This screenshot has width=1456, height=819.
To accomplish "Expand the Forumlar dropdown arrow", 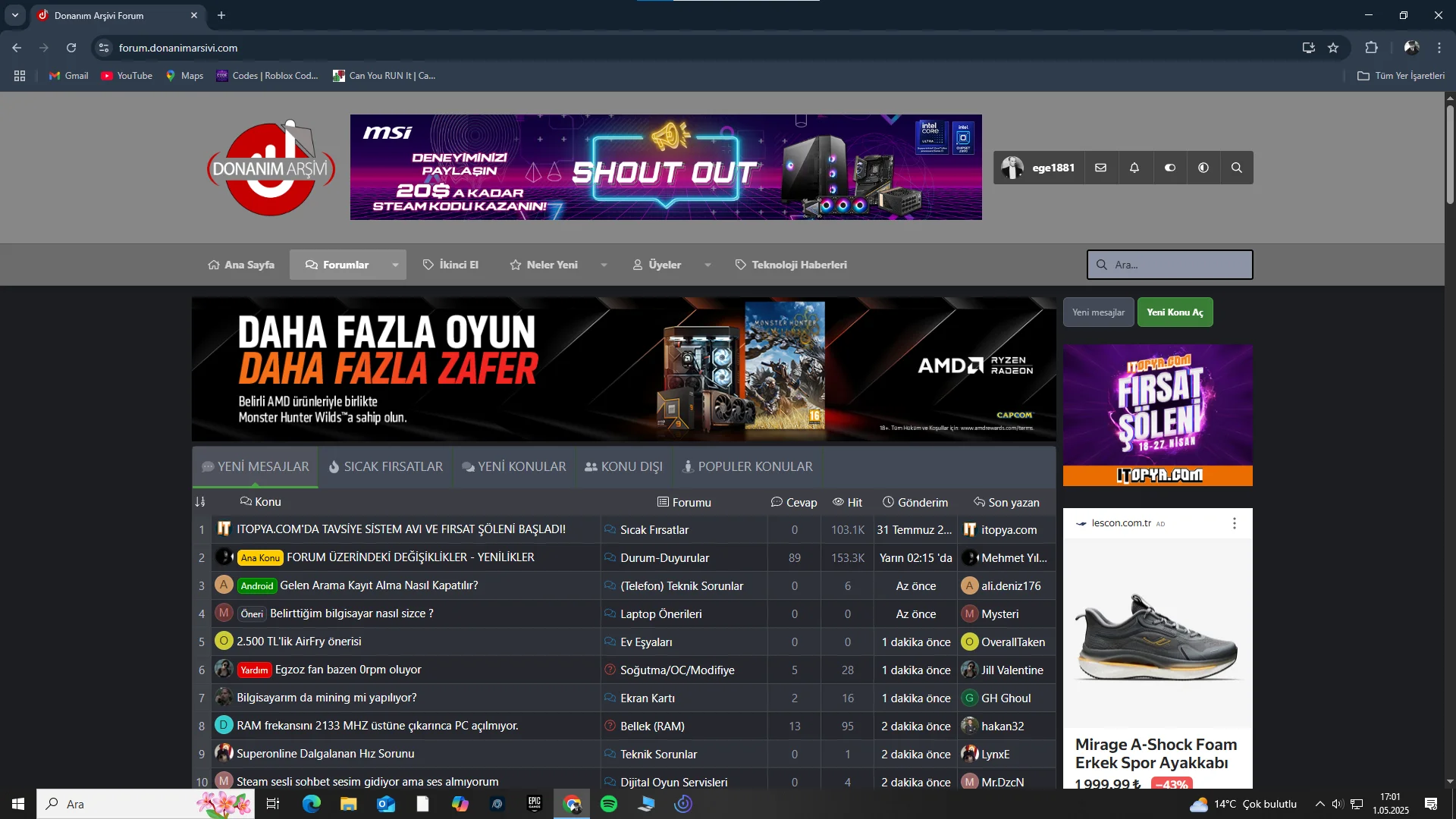I will pyautogui.click(x=395, y=265).
